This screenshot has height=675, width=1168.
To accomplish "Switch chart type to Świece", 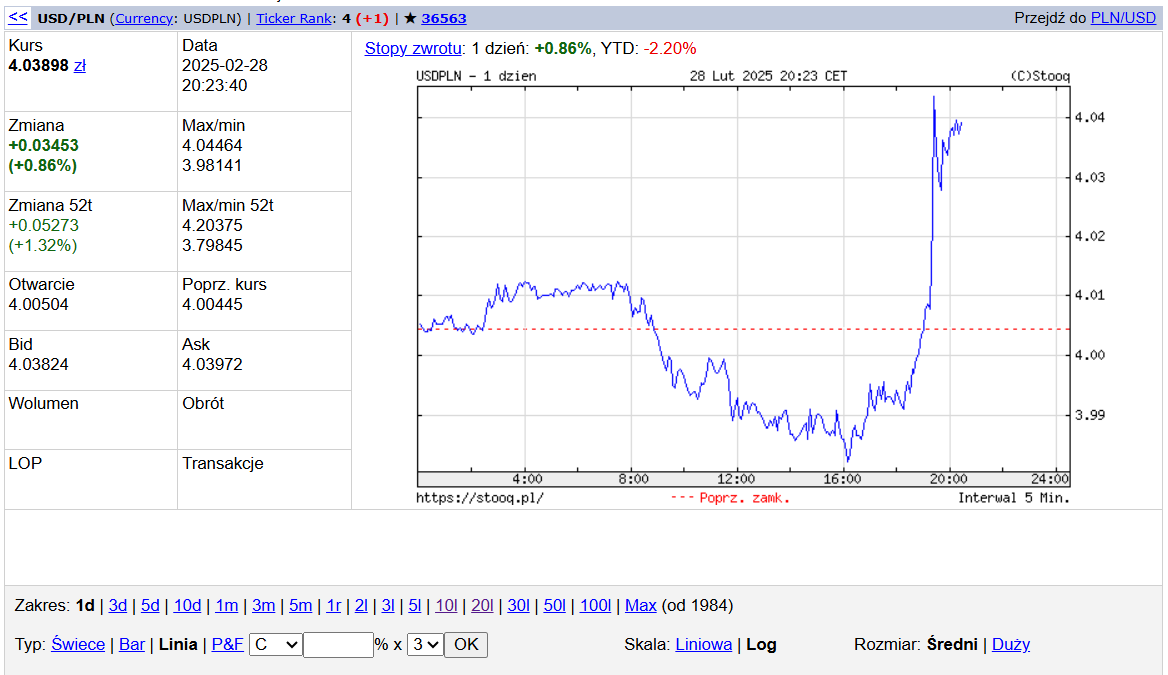I will pyautogui.click(x=77, y=644).
